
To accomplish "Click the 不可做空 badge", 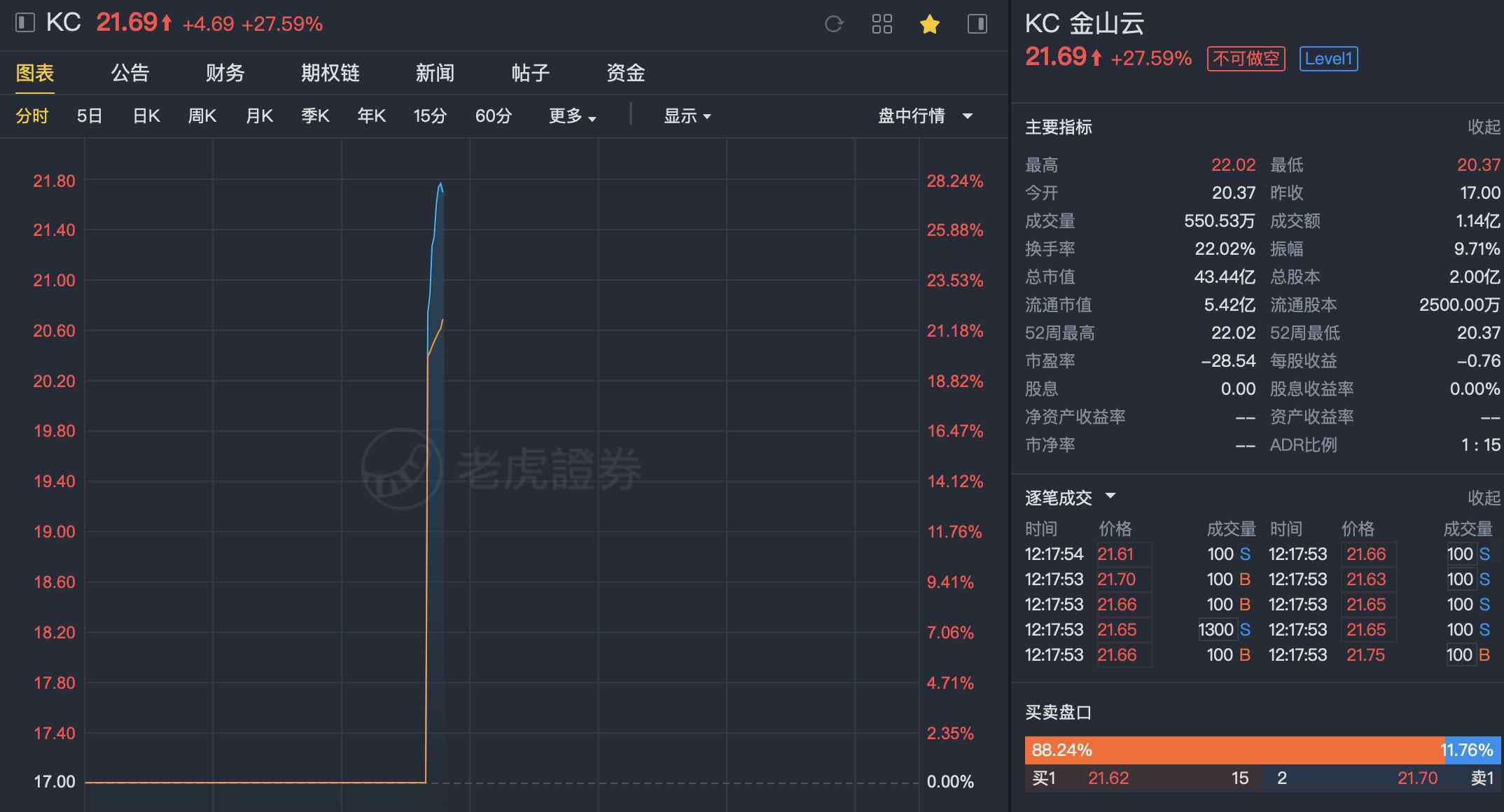I will (x=1246, y=59).
